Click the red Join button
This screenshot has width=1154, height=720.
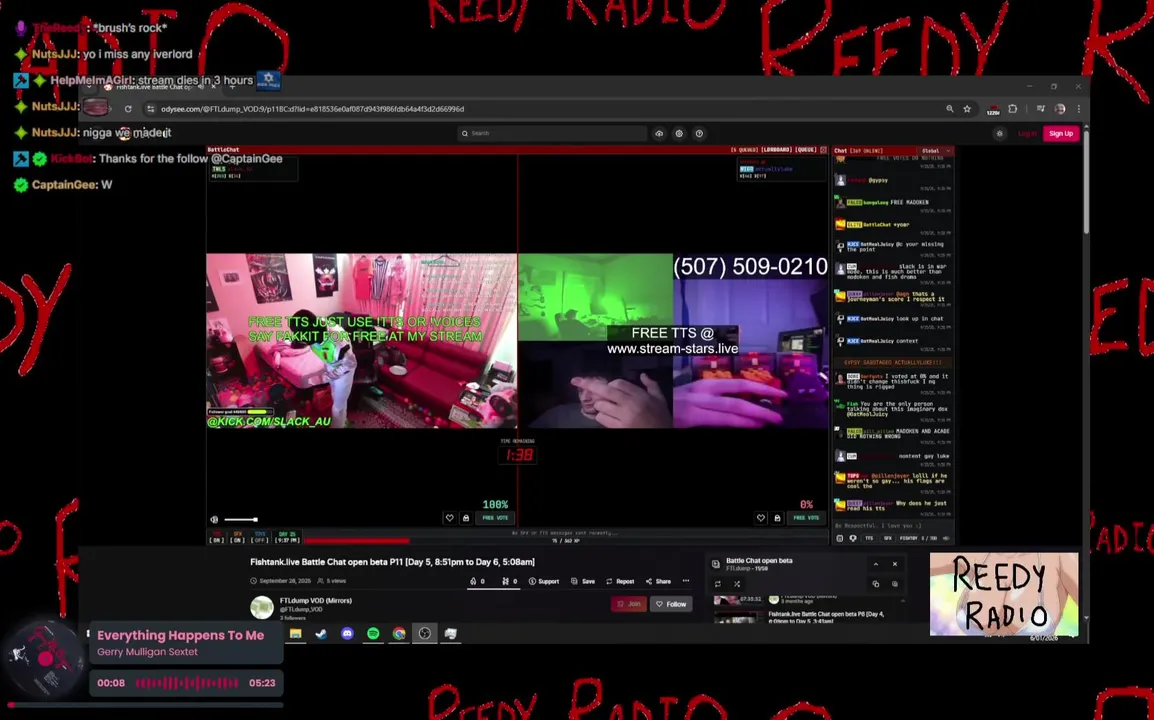click(629, 604)
